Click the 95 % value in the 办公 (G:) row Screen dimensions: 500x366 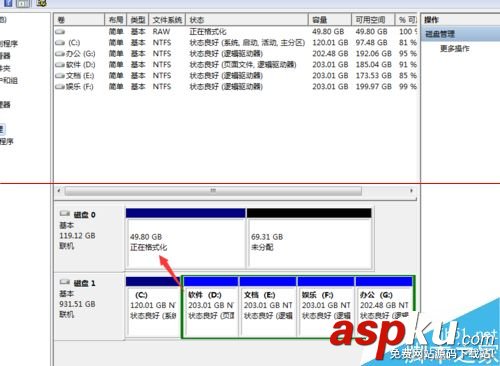(x=408, y=54)
